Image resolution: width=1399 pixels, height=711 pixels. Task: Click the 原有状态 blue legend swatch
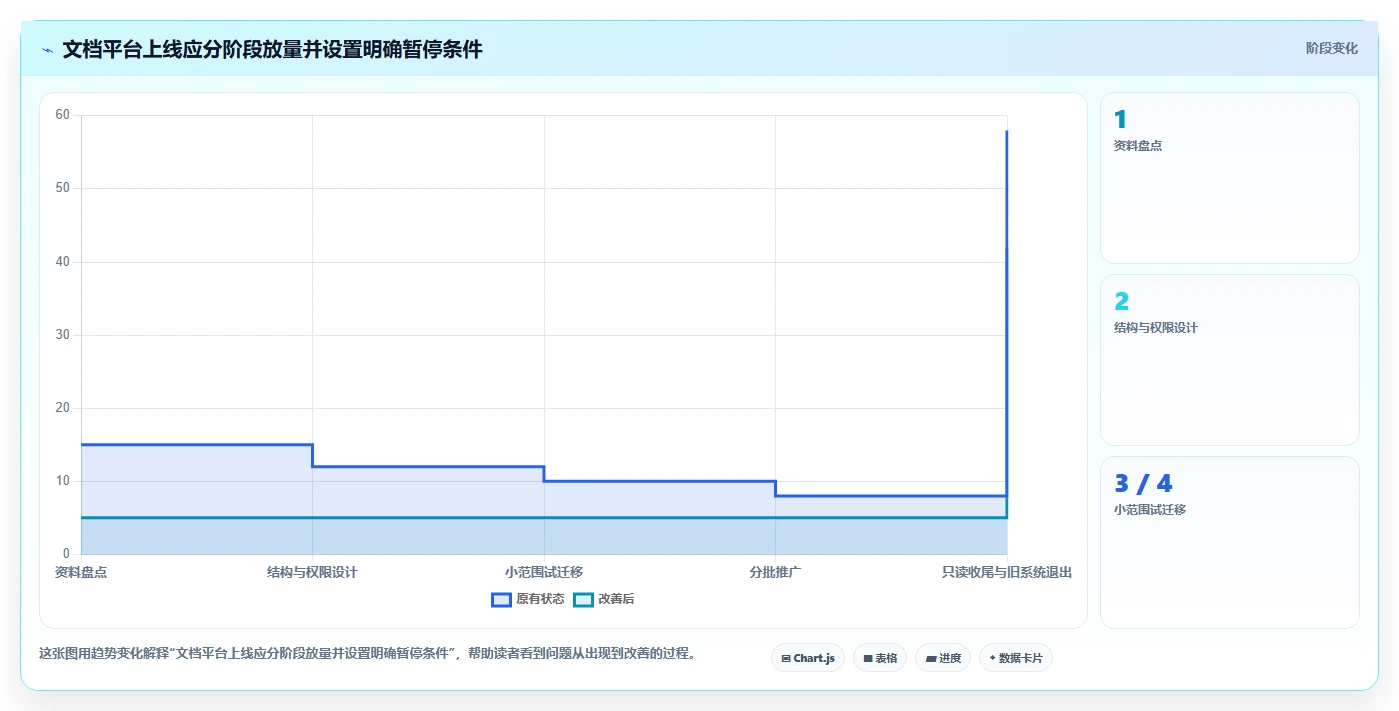coord(502,599)
